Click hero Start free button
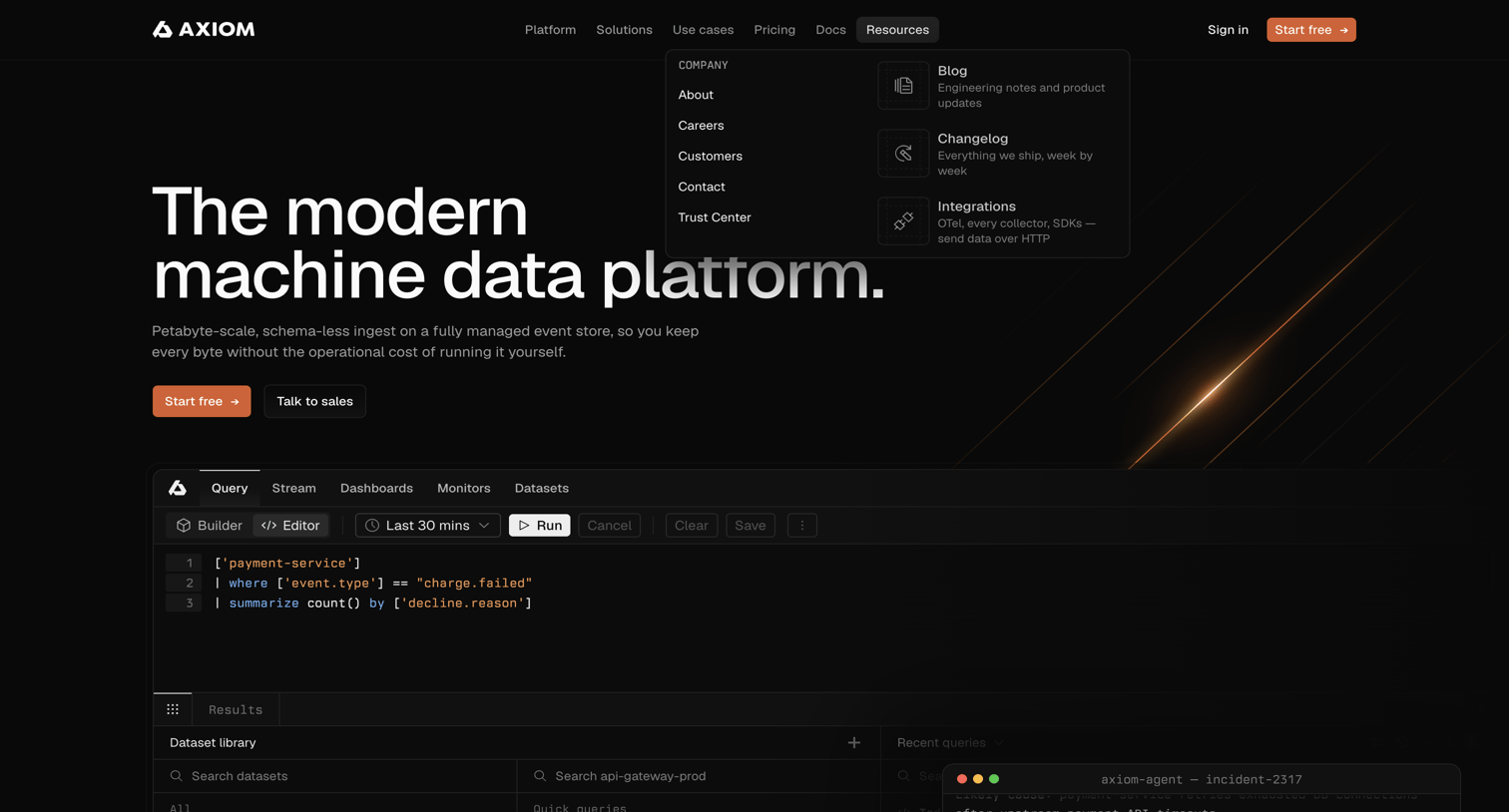1509x812 pixels. click(202, 402)
